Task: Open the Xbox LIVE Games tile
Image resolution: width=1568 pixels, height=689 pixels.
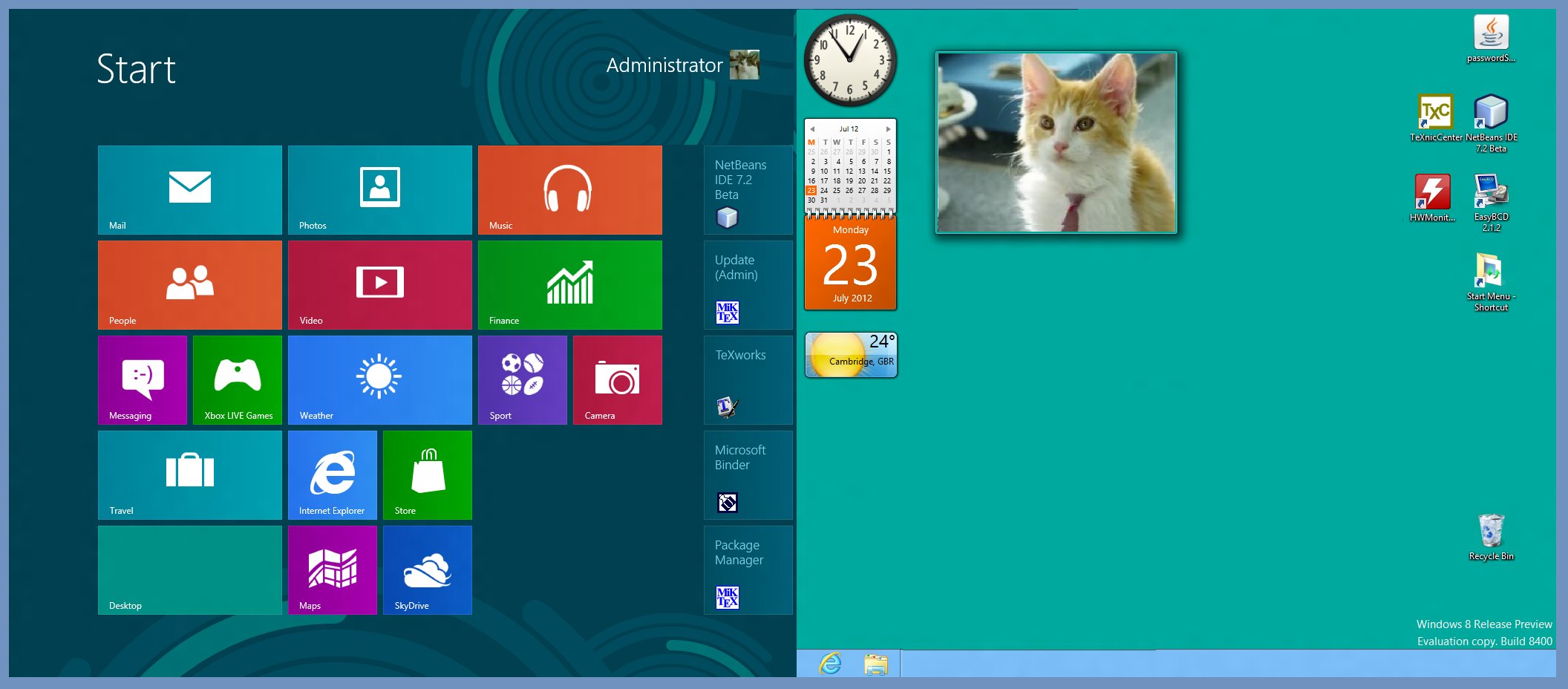Action: pyautogui.click(x=238, y=380)
